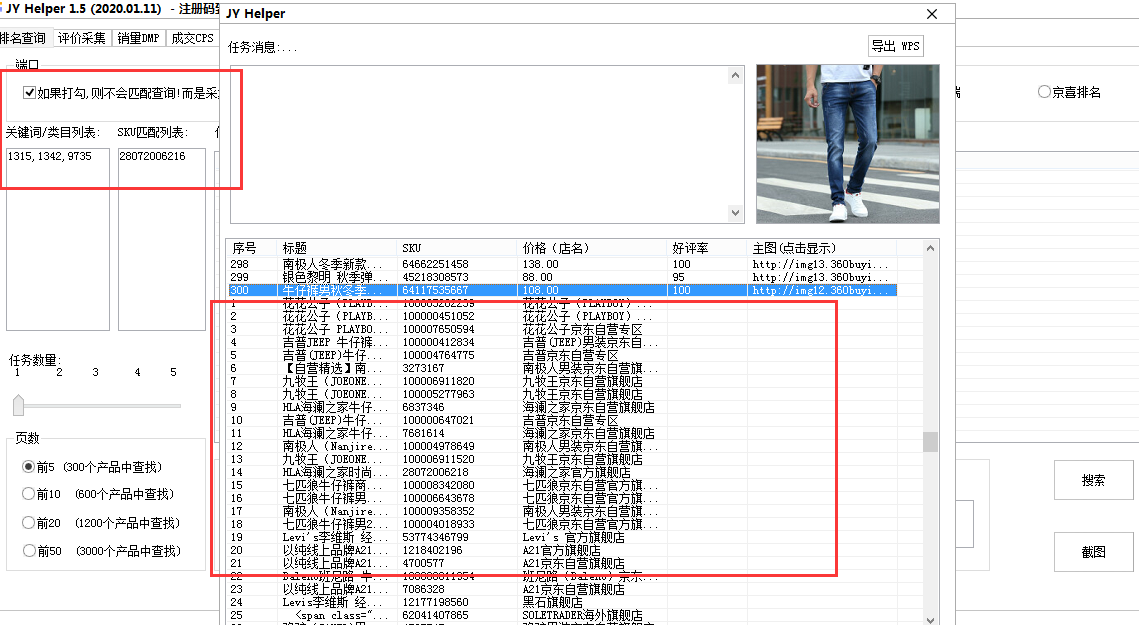Click the 截图 button
This screenshot has height=625, width=1139.
tap(1093, 552)
